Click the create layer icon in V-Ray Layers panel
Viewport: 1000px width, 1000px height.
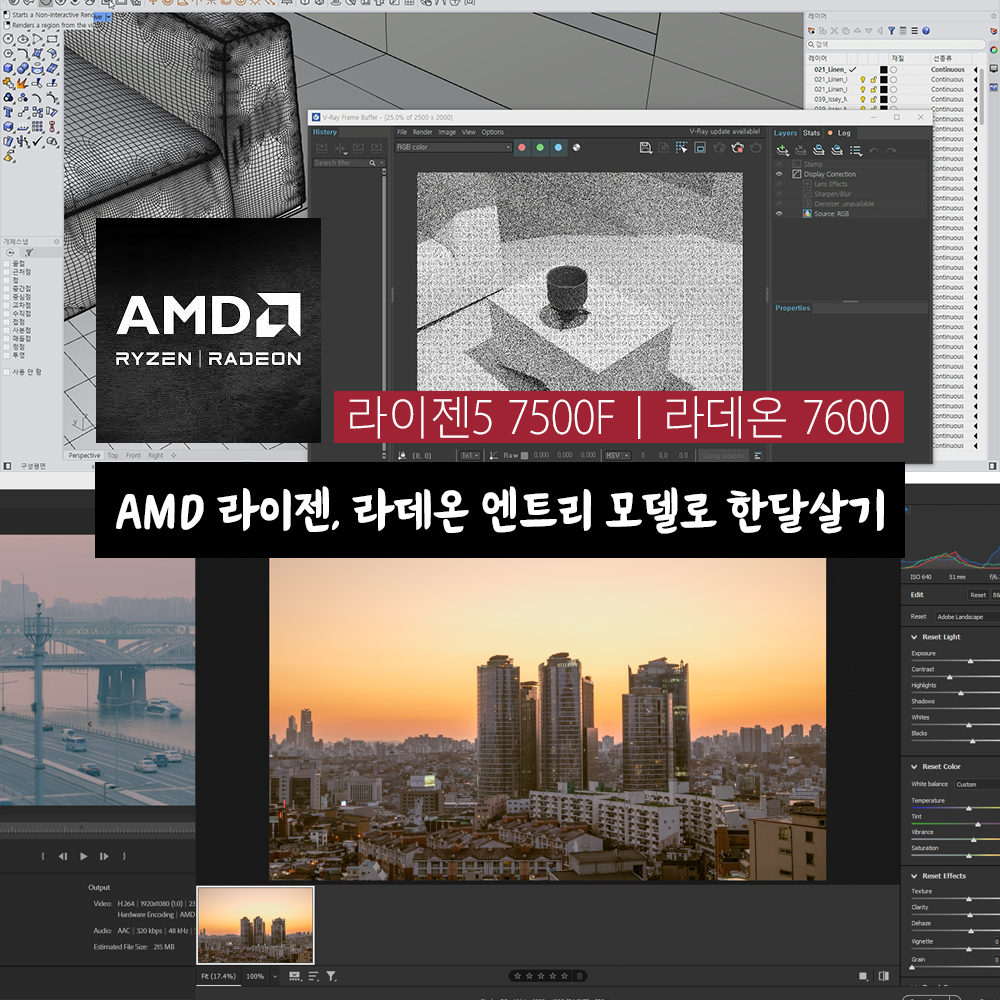783,151
